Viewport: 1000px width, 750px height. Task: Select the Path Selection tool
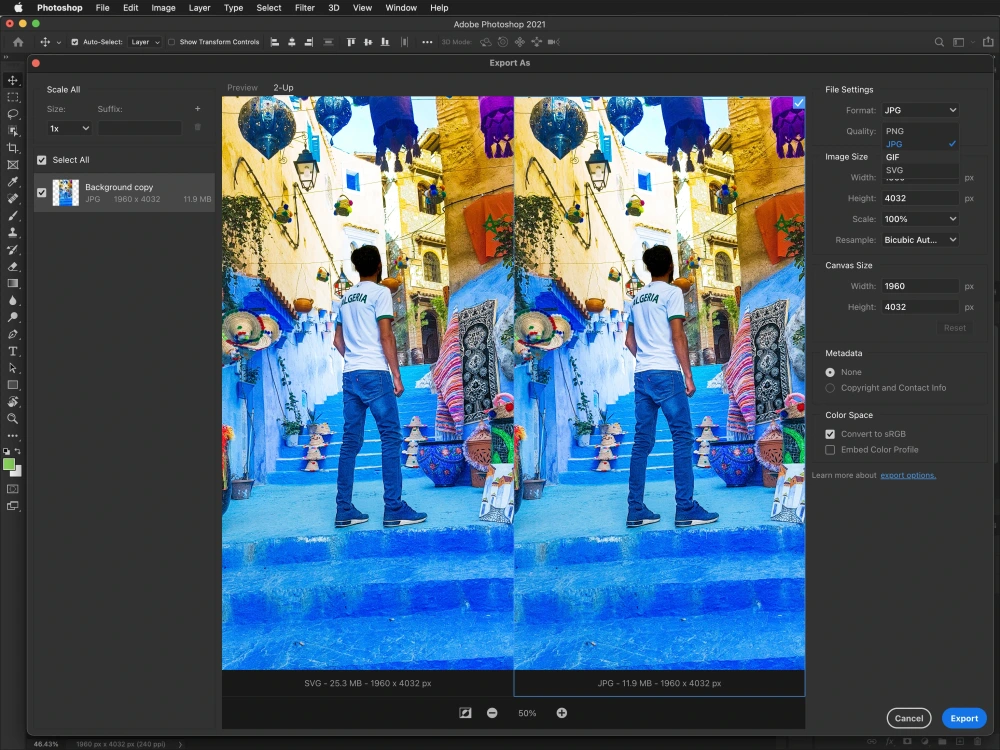(x=13, y=367)
